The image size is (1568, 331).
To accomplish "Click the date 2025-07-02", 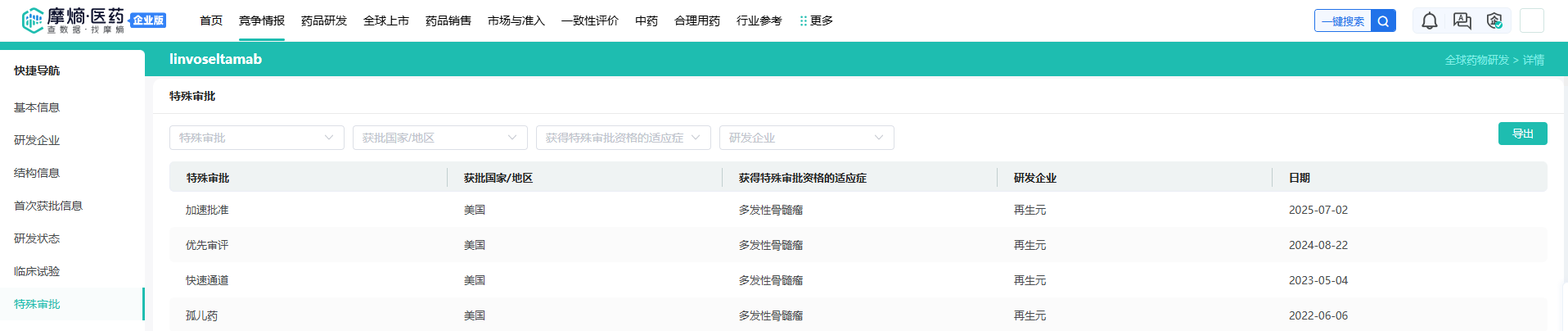I will coord(1318,210).
